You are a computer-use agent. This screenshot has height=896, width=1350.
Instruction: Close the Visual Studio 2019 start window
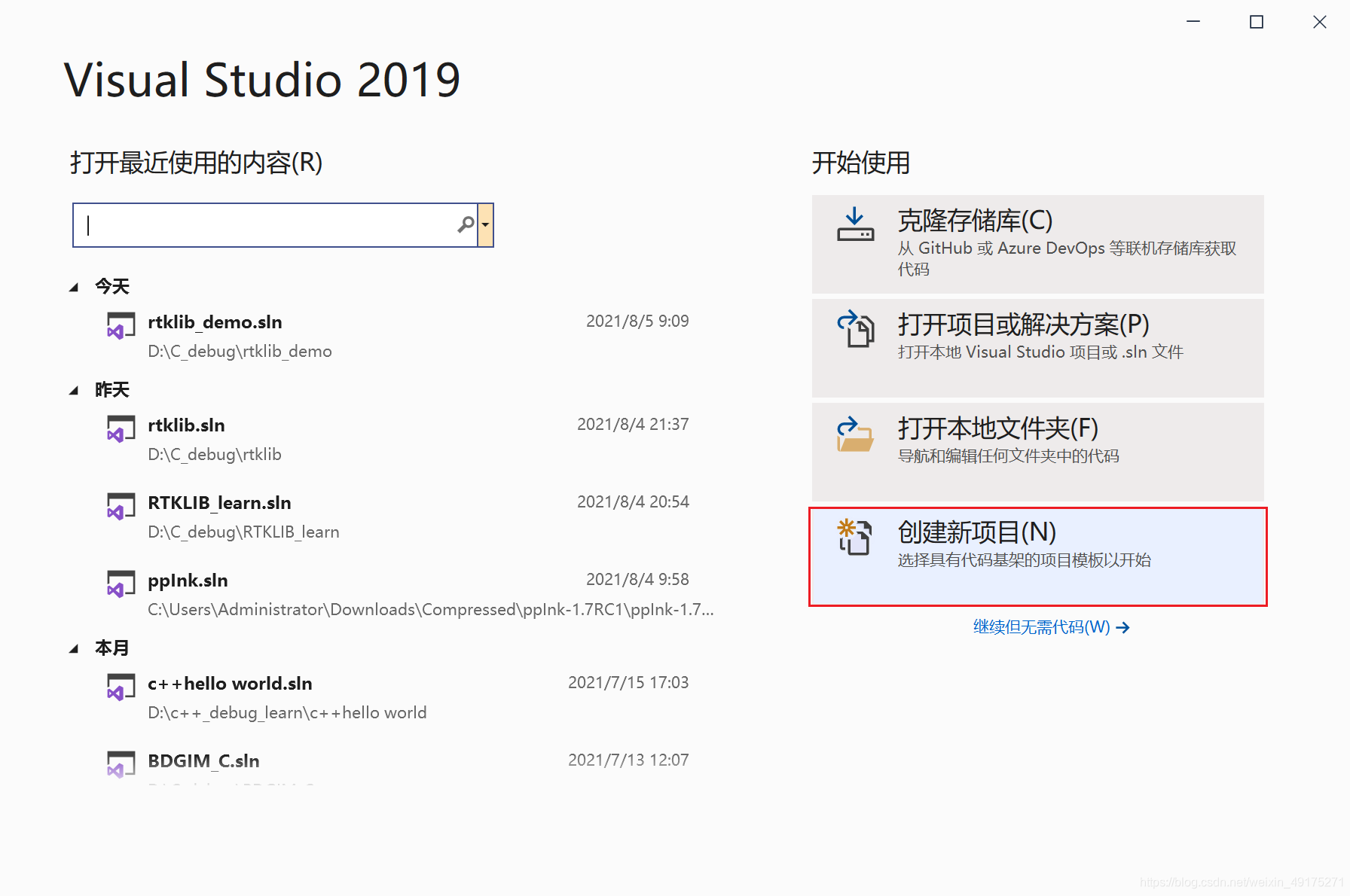pos(1320,22)
